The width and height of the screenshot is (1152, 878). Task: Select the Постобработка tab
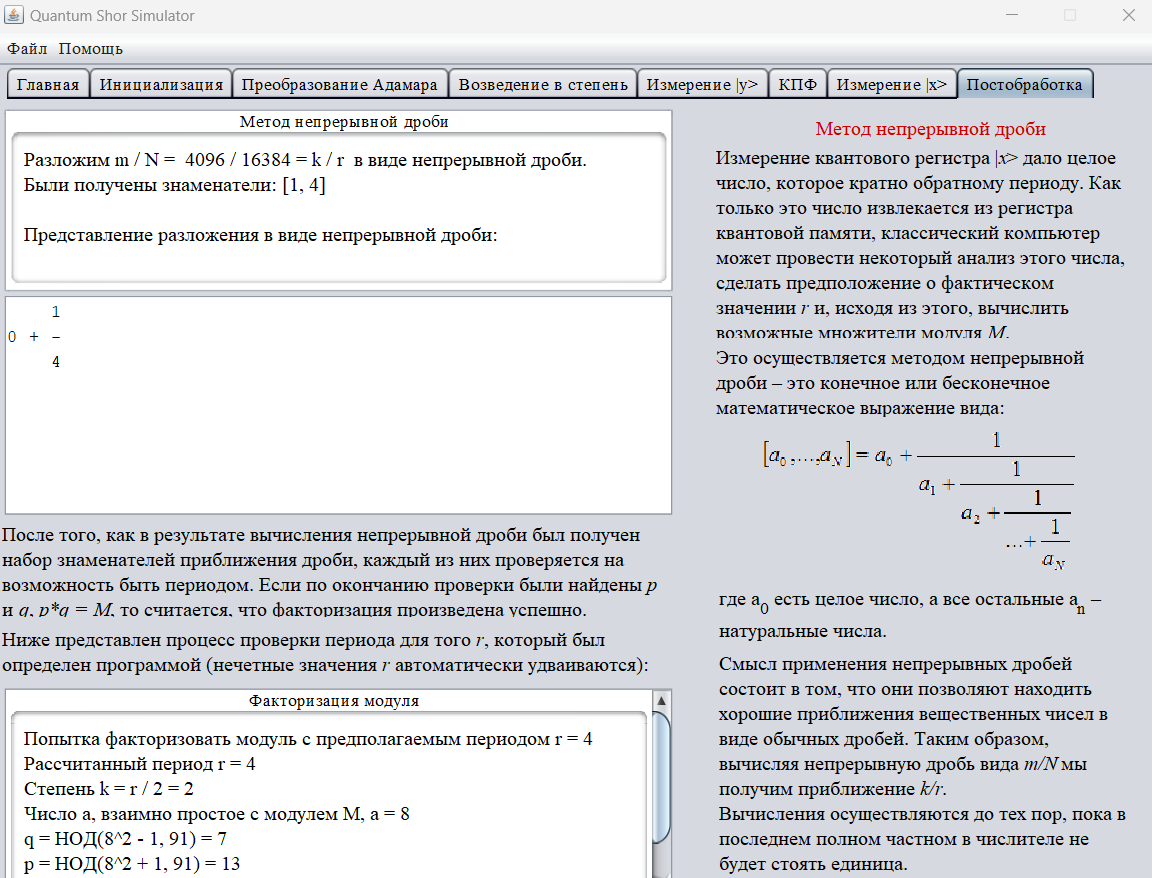1025,84
